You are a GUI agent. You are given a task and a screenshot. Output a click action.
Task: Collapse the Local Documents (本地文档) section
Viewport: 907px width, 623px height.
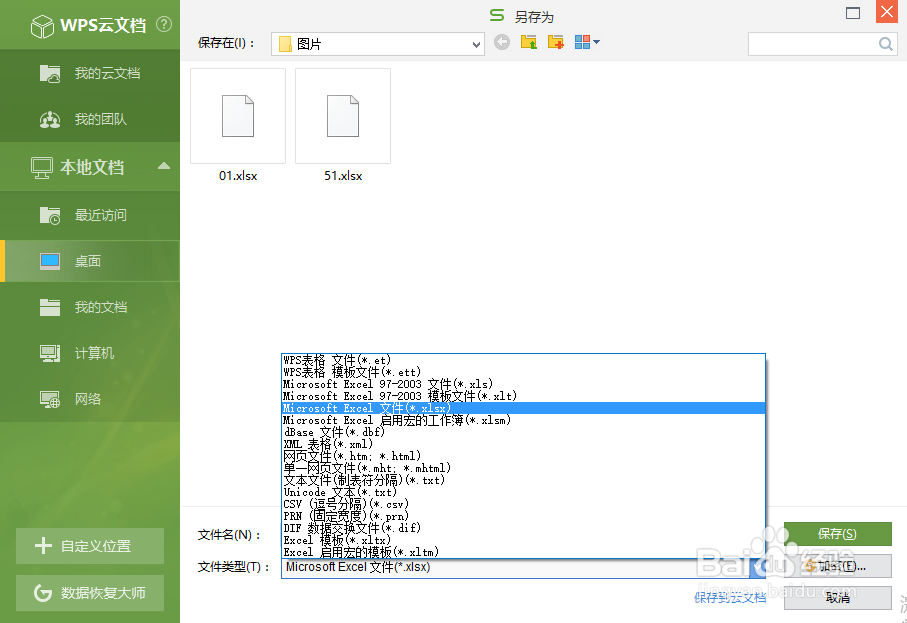point(164,167)
